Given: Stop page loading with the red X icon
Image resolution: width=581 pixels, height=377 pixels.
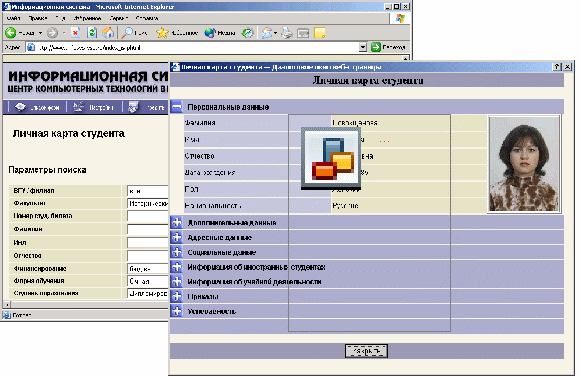Looking at the screenshot, I should pyautogui.click(x=75, y=33).
